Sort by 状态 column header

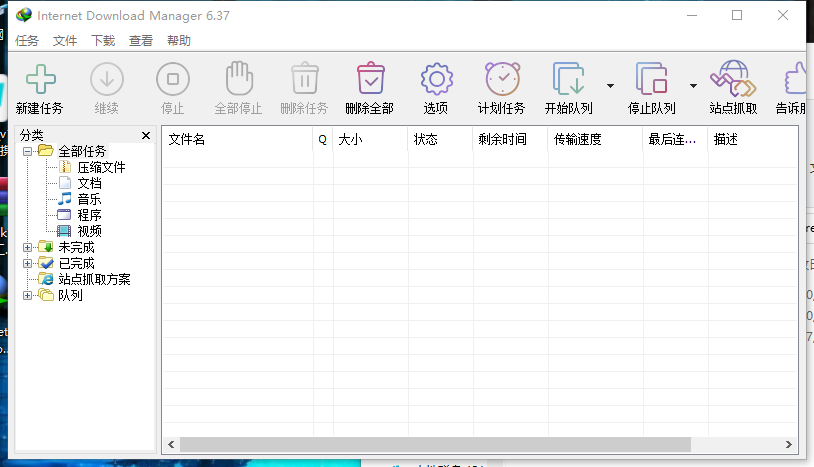pos(440,139)
